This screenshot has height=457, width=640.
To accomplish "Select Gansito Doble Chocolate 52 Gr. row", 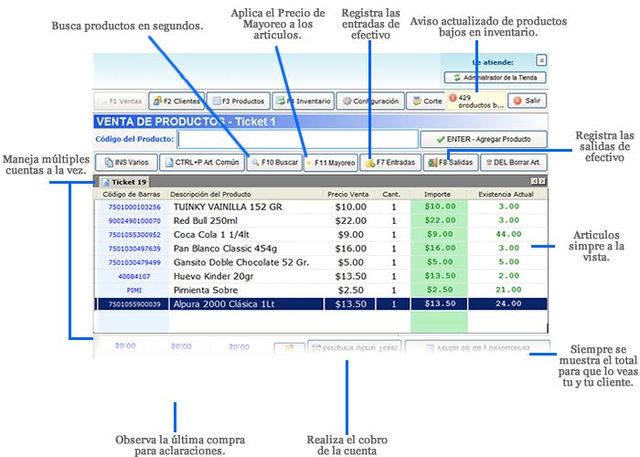I will tap(321, 262).
